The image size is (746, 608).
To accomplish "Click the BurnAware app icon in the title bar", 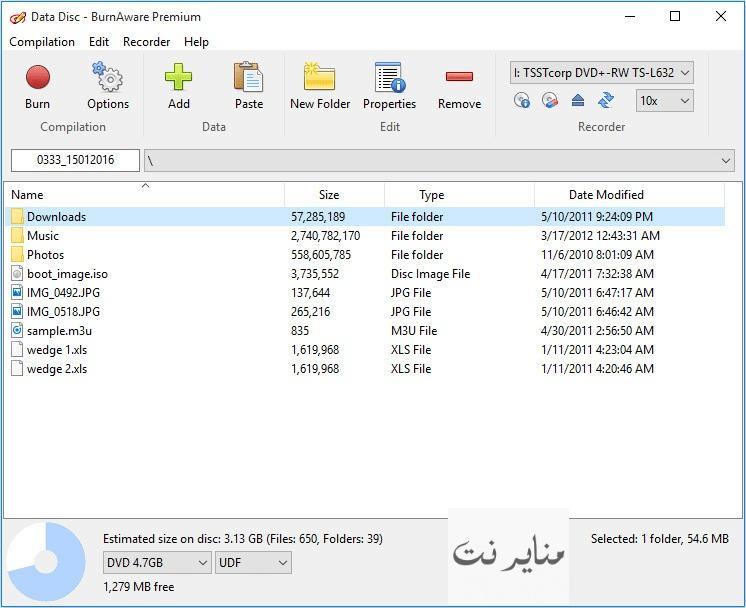I will tap(18, 18).
